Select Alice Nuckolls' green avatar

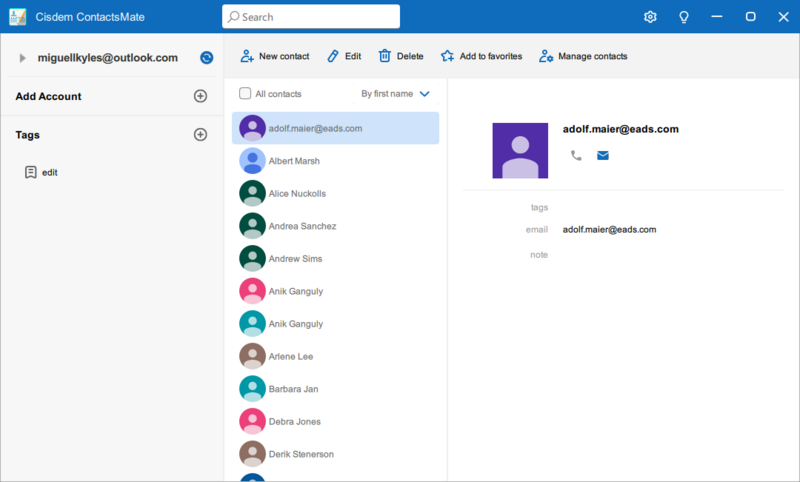[252, 193]
